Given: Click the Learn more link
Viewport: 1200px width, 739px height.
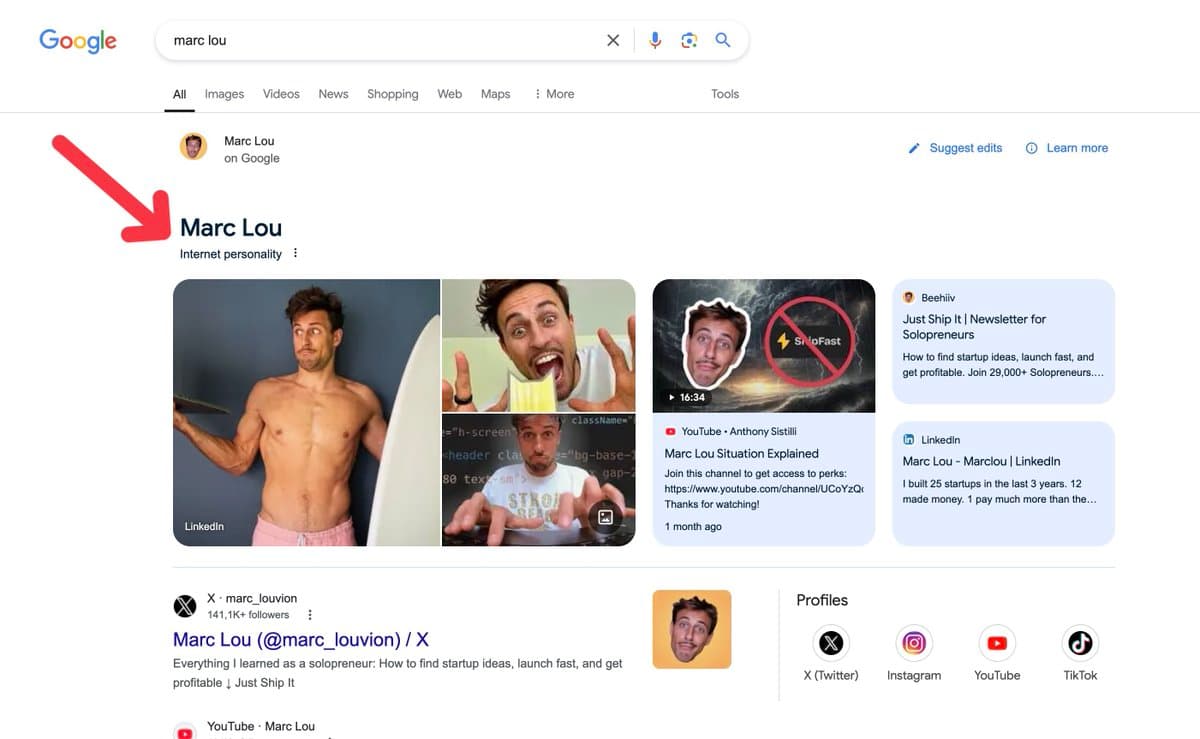Looking at the screenshot, I should pos(1077,148).
